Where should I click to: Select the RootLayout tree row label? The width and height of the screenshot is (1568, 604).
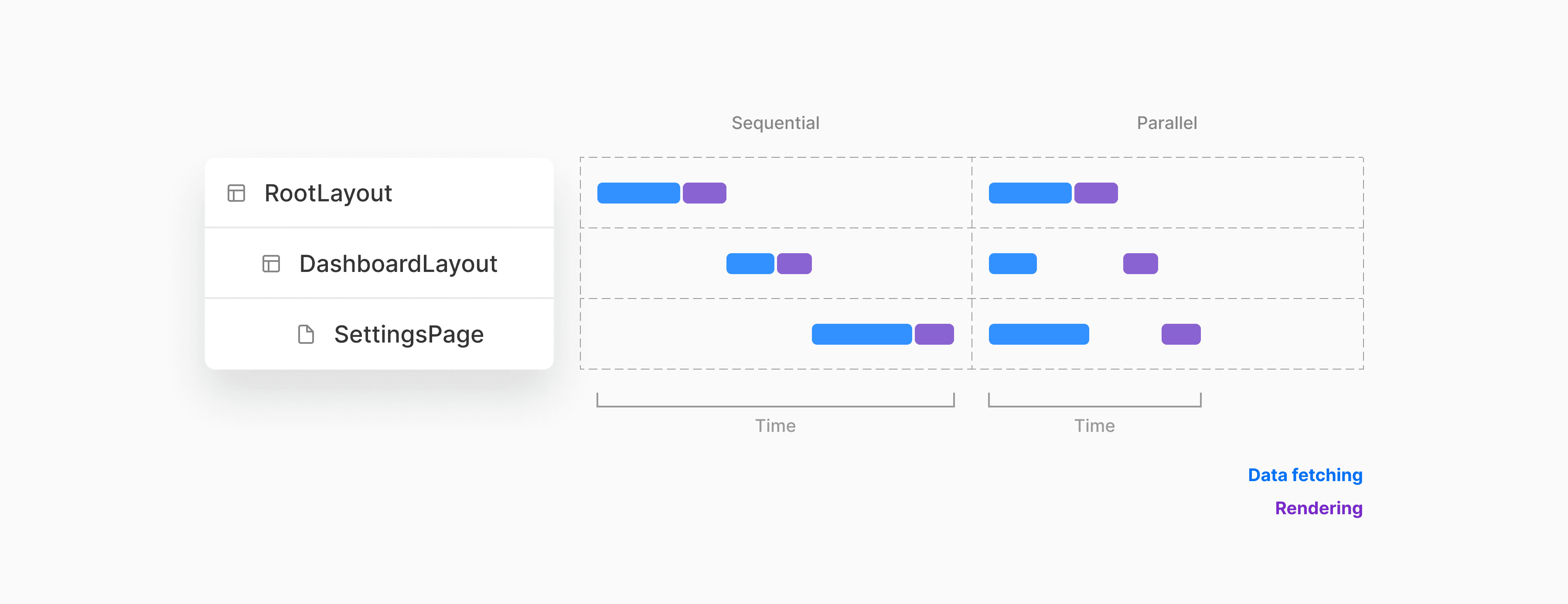click(x=328, y=193)
